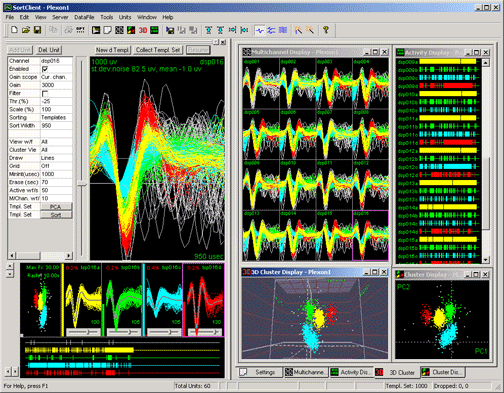Click the Activity Display toolbar icon
This screenshot has height=393, width=504.
click(x=154, y=30)
